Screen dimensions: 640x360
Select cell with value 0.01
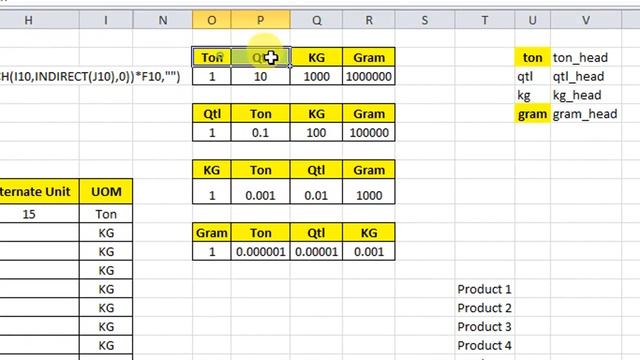[x=316, y=192]
